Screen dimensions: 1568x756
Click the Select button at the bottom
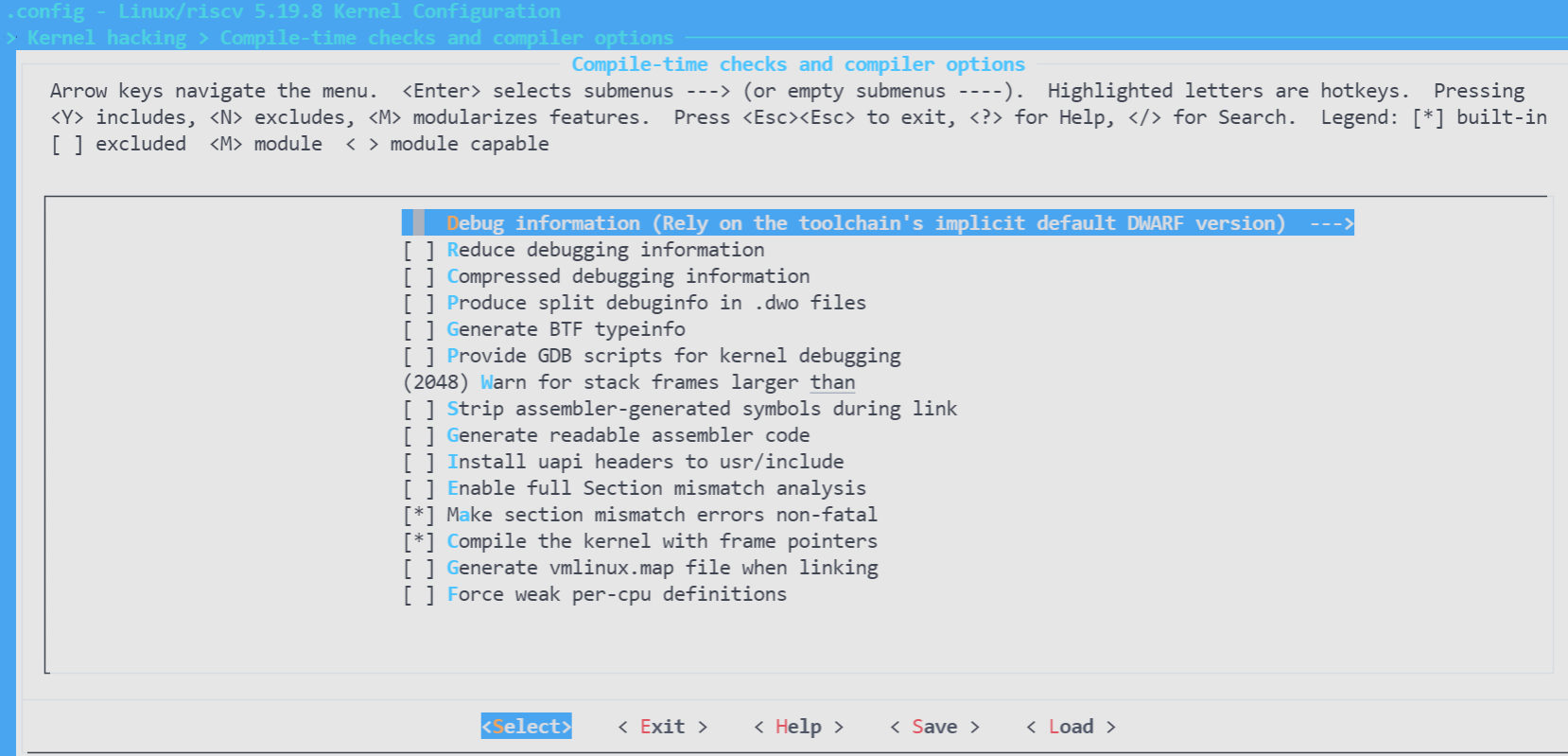527,726
